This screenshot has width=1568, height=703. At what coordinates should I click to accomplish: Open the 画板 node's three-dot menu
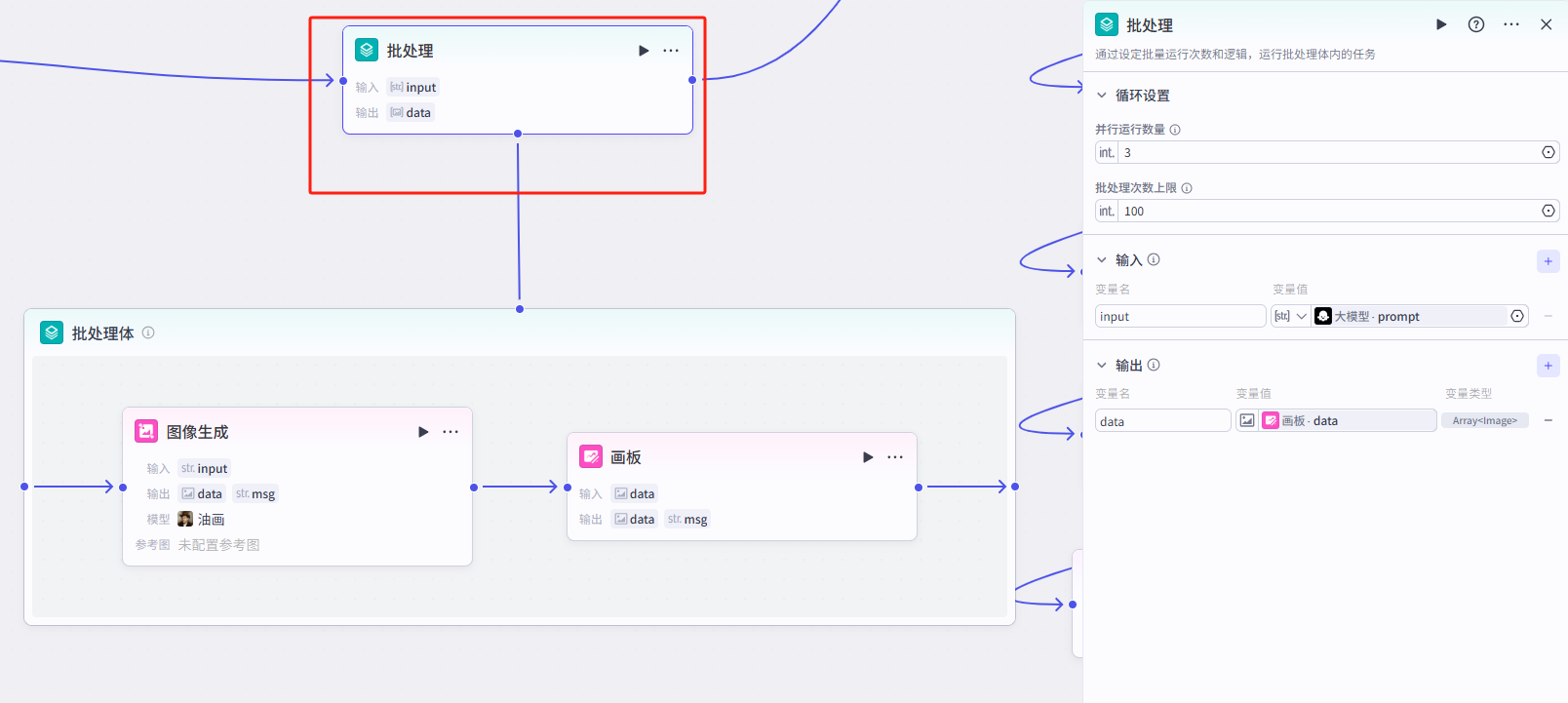[x=895, y=457]
